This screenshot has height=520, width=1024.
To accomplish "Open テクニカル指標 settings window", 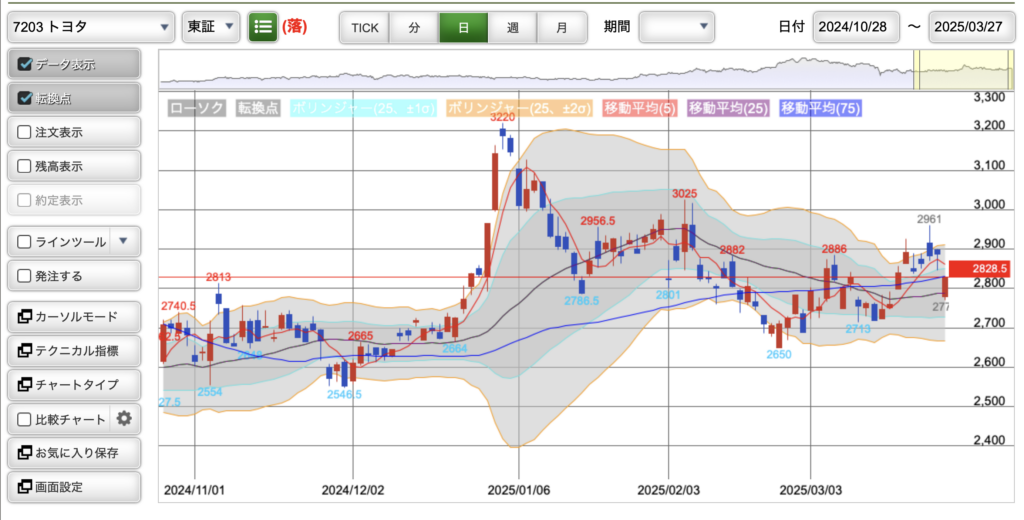I will pyautogui.click(x=74, y=351).
